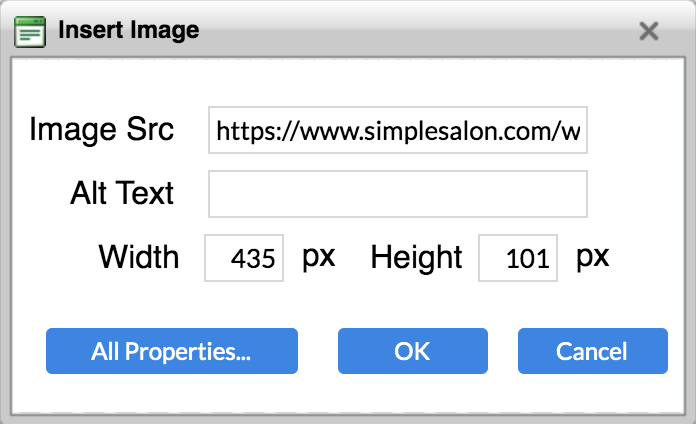
Task: Click the px unit beside Height
Action: click(593, 258)
